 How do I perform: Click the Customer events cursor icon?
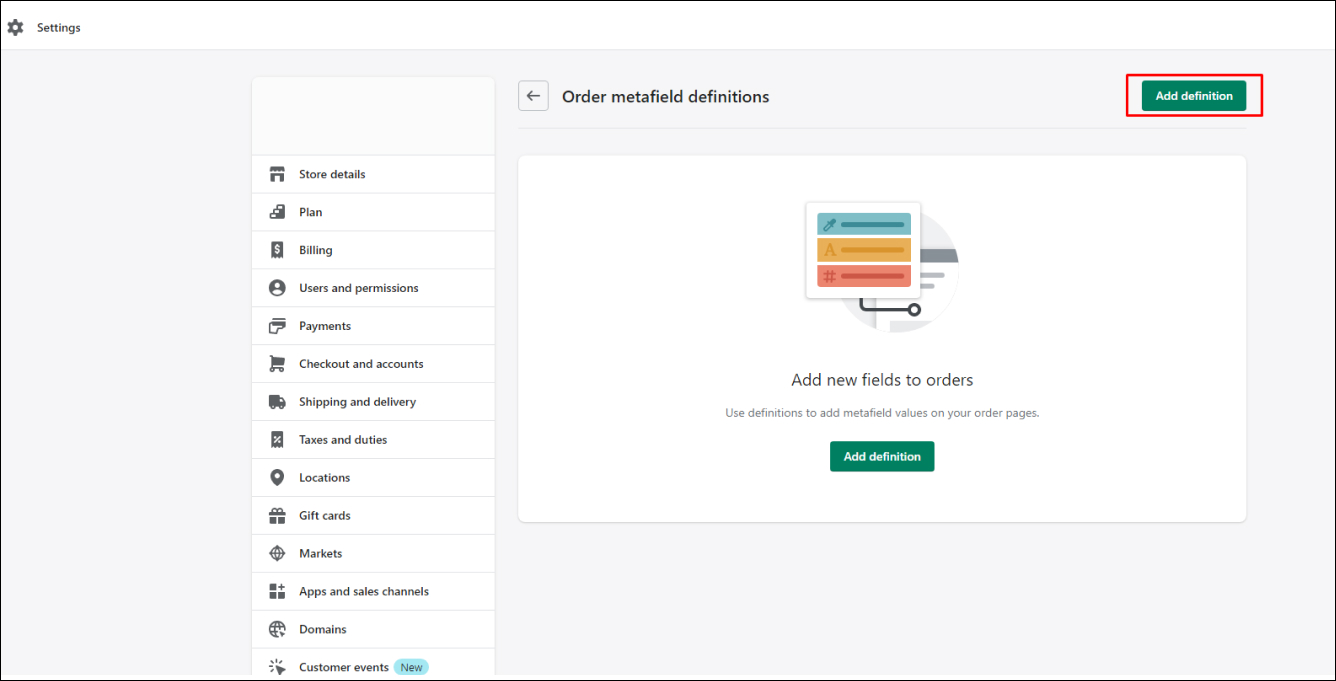point(277,667)
